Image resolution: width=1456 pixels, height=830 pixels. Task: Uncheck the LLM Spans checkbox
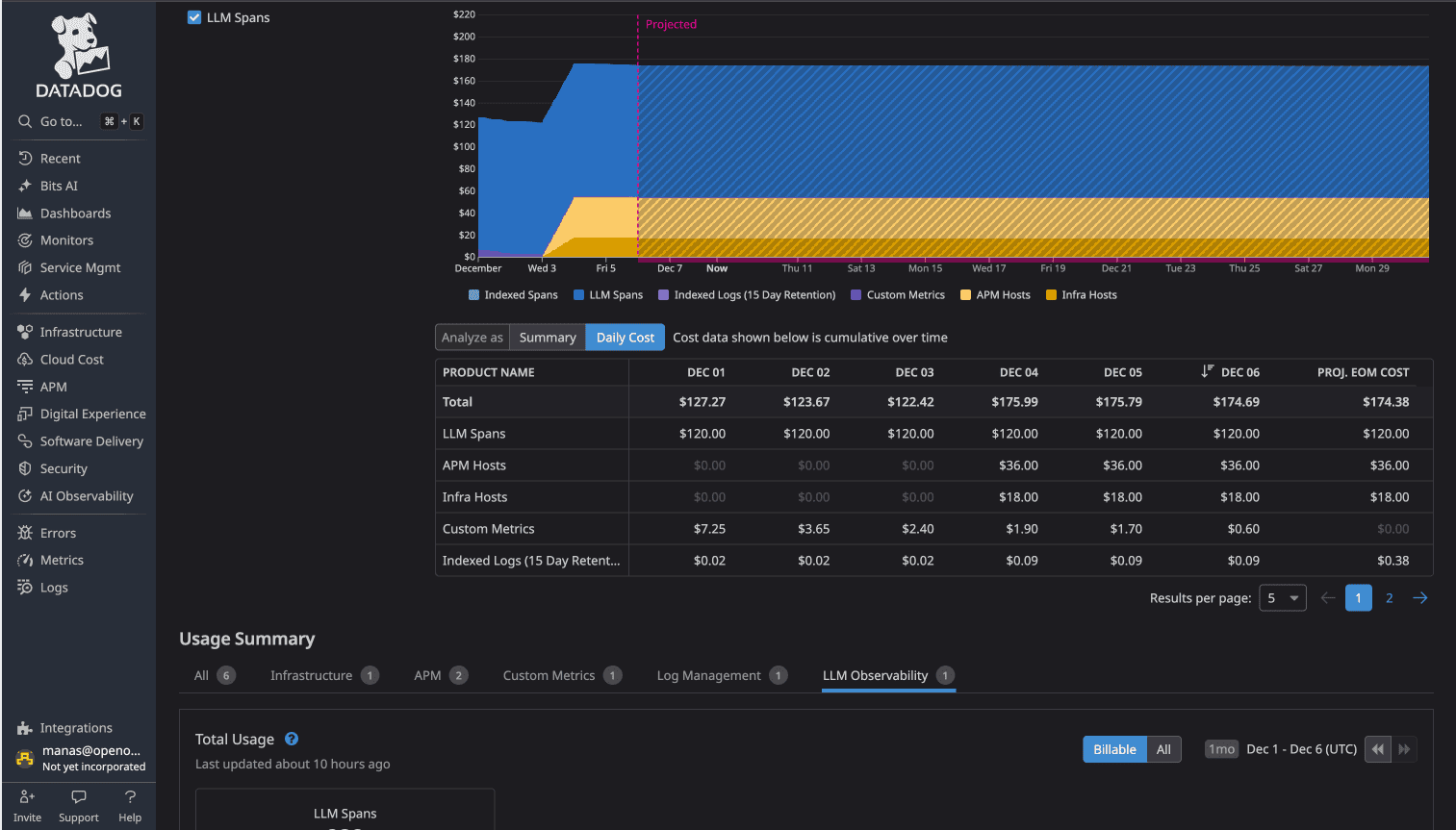pyautogui.click(x=194, y=16)
